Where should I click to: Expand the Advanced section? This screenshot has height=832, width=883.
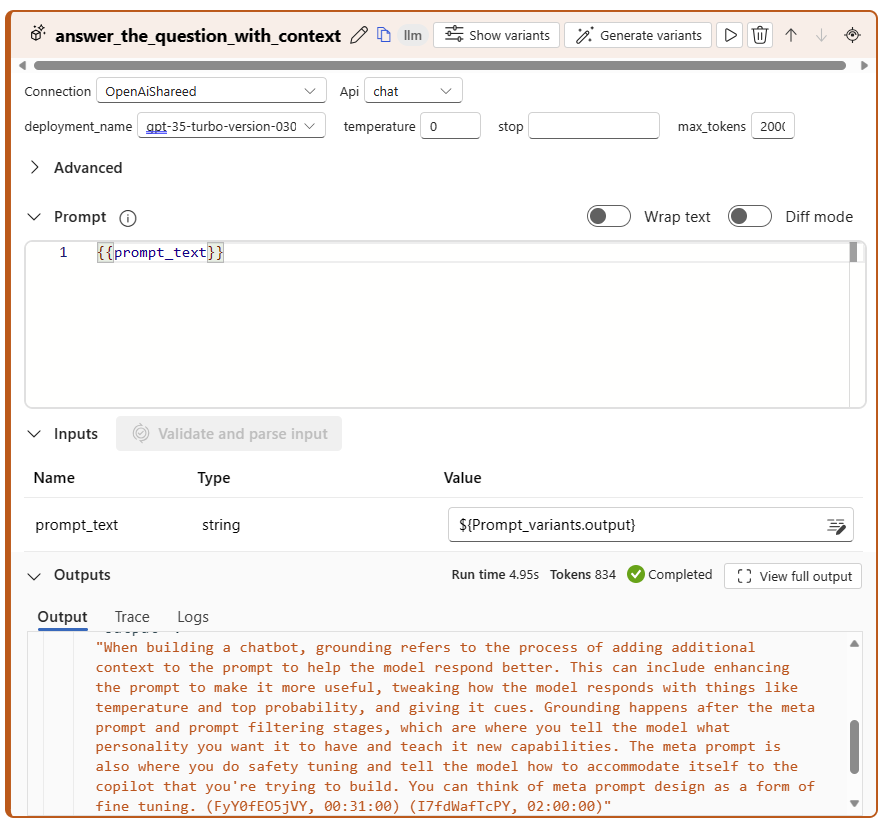35,168
